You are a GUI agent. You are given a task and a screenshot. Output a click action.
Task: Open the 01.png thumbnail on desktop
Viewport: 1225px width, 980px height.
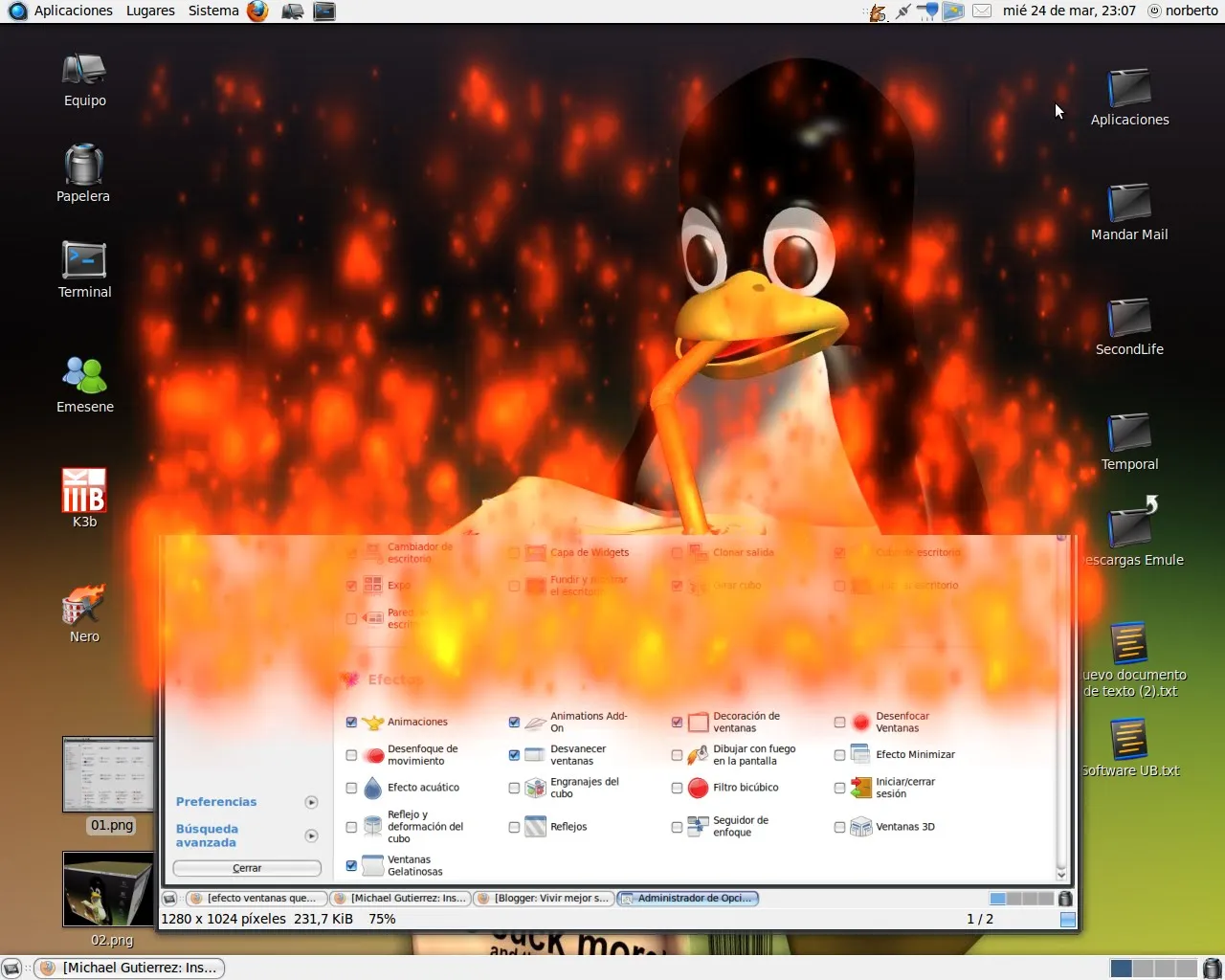108,774
